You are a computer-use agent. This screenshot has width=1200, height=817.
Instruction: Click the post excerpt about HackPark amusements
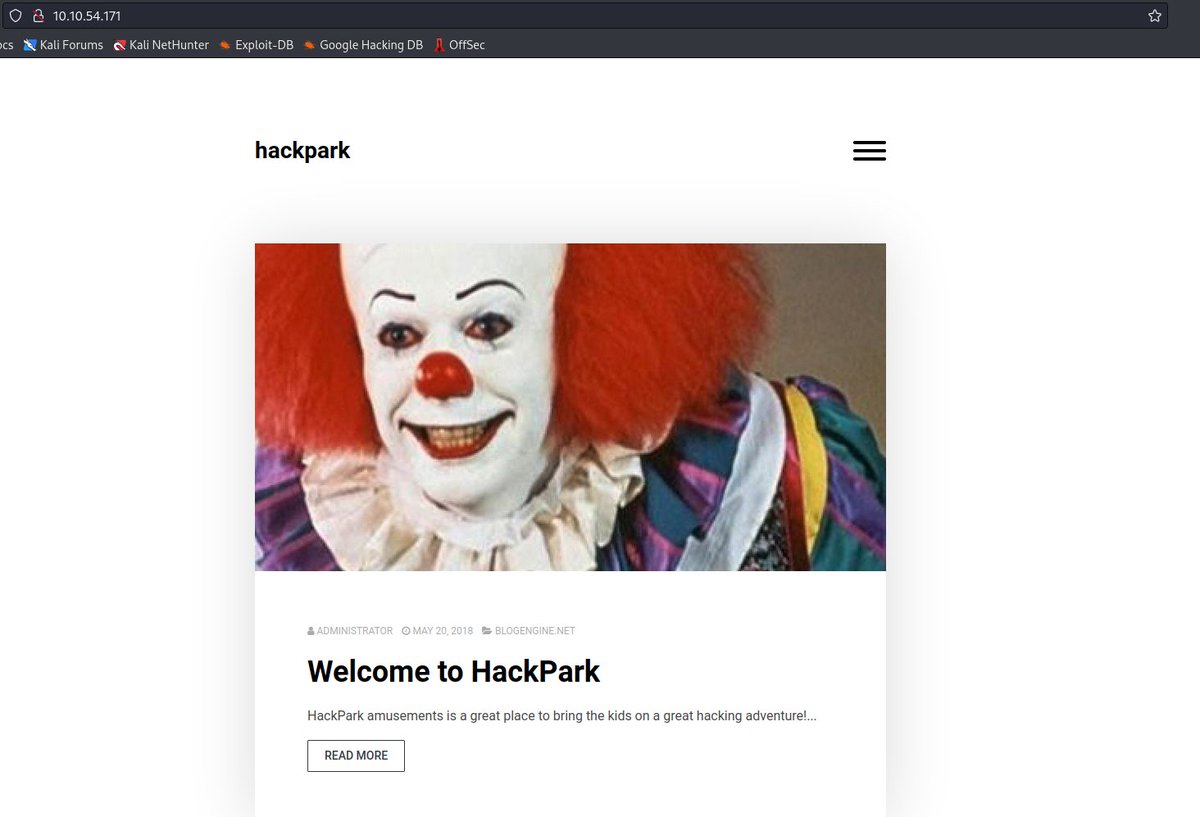[562, 717]
